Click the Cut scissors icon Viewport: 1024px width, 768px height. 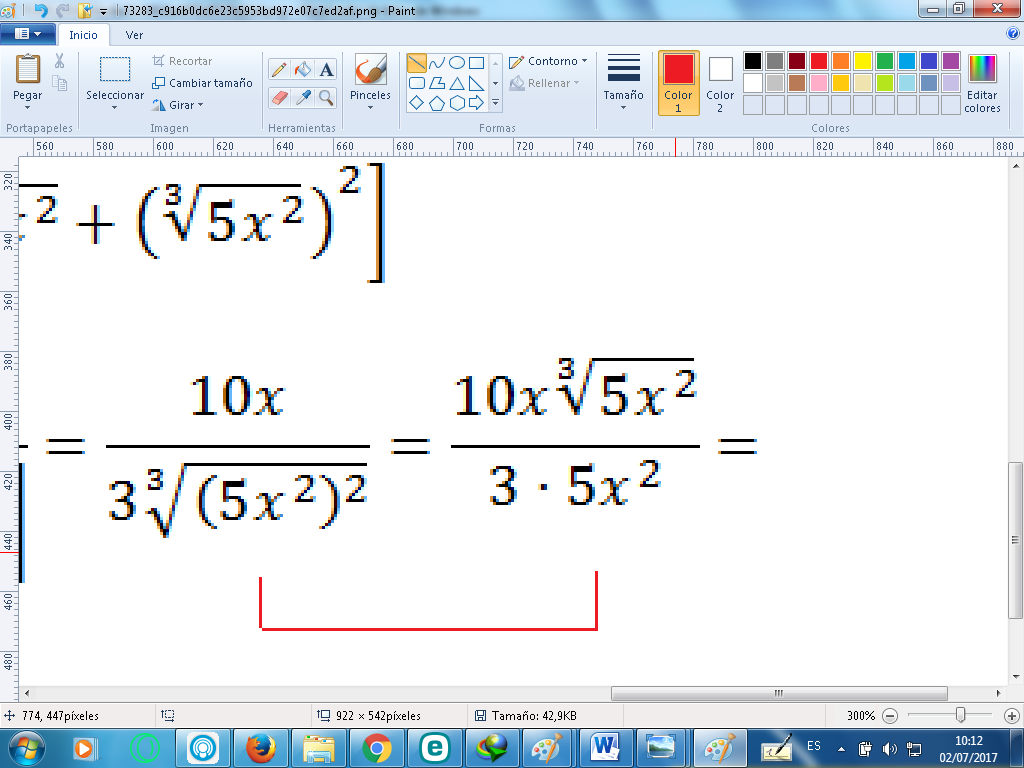pos(60,62)
